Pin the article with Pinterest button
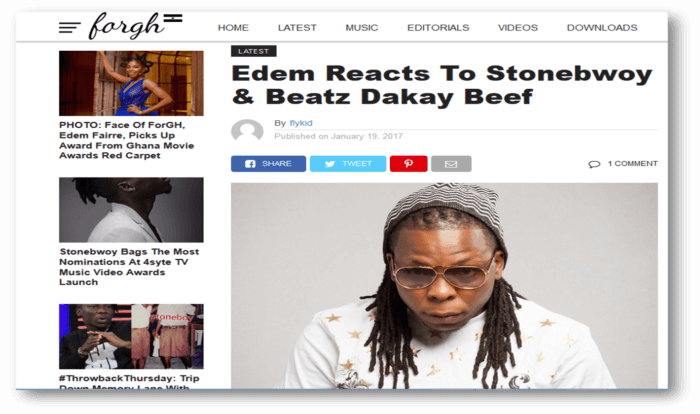This screenshot has width=700, height=414. point(408,164)
